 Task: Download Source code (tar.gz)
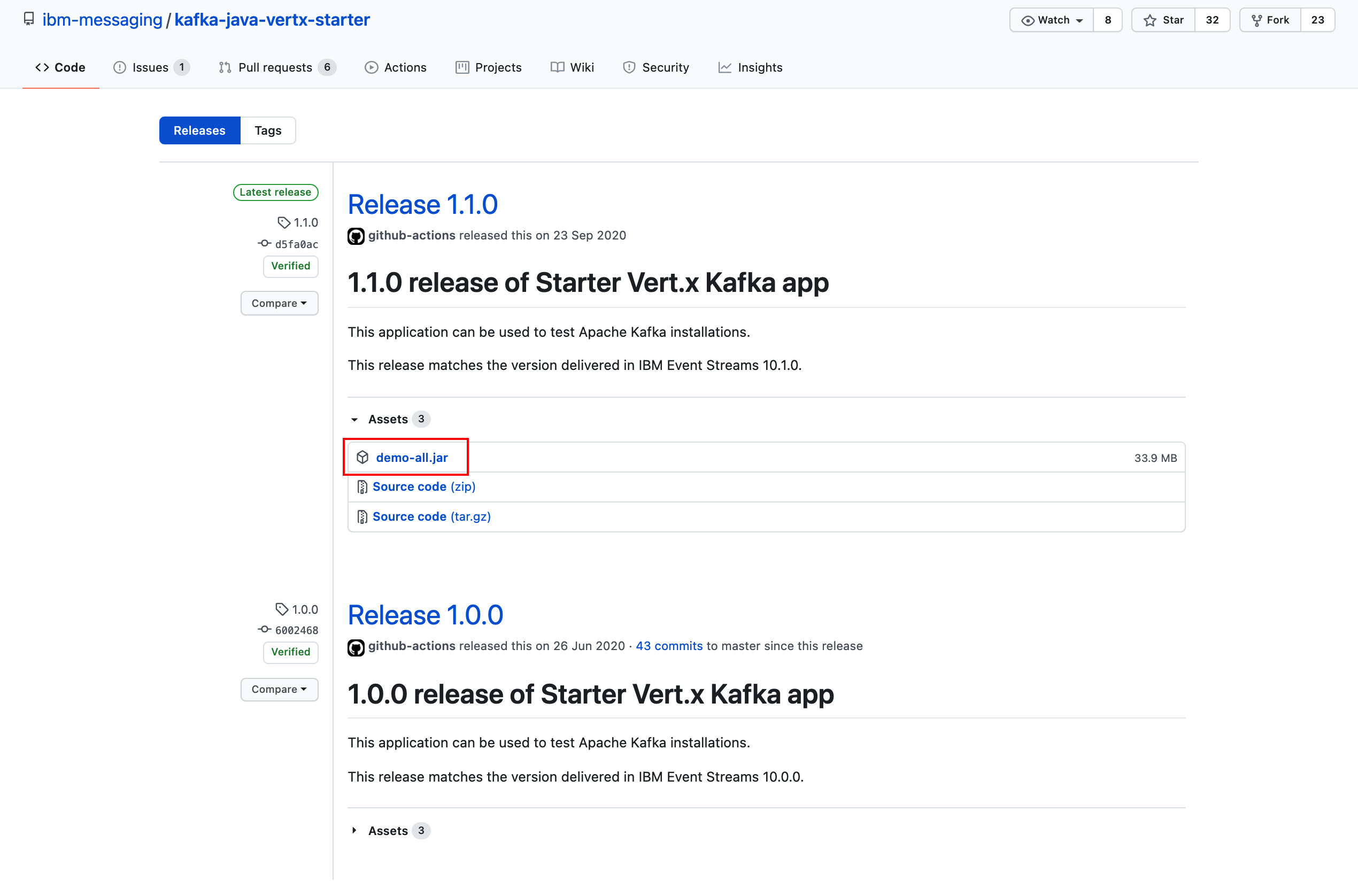point(431,516)
